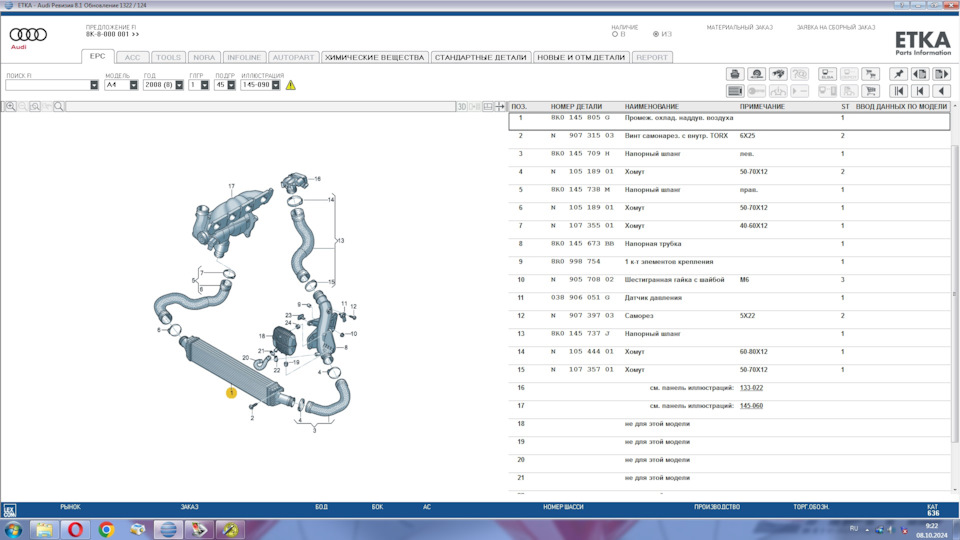This screenshot has height=540, width=960.
Task: Click the system clock 9:22
Action: 931,526
